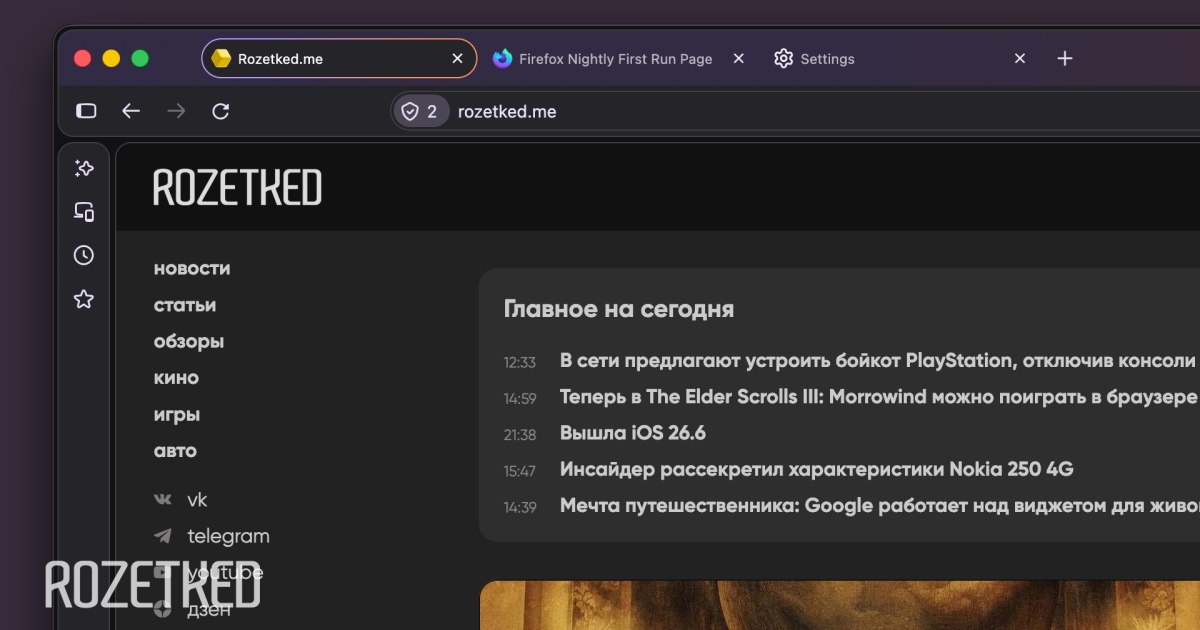Reload the rozetked.me page
The width and height of the screenshot is (1200, 630).
click(x=221, y=111)
